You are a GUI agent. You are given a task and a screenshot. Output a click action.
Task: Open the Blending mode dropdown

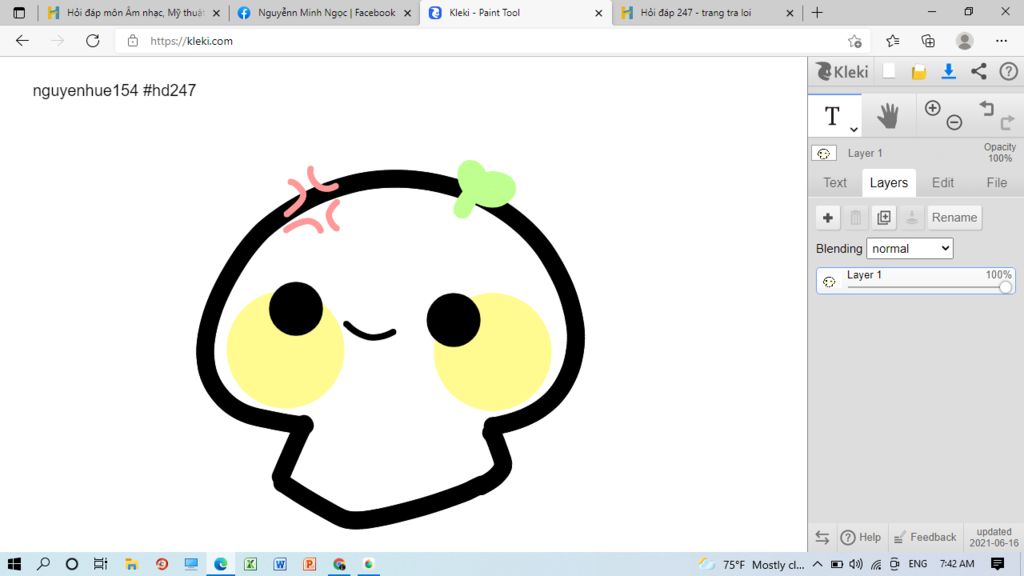tap(909, 248)
